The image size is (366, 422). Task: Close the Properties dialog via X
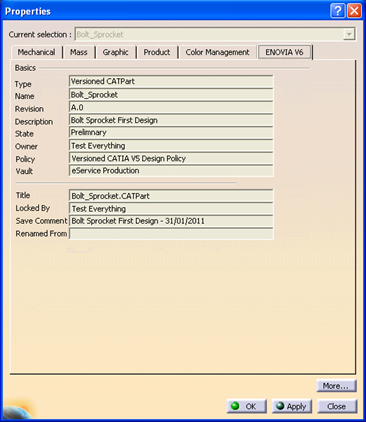point(354,11)
